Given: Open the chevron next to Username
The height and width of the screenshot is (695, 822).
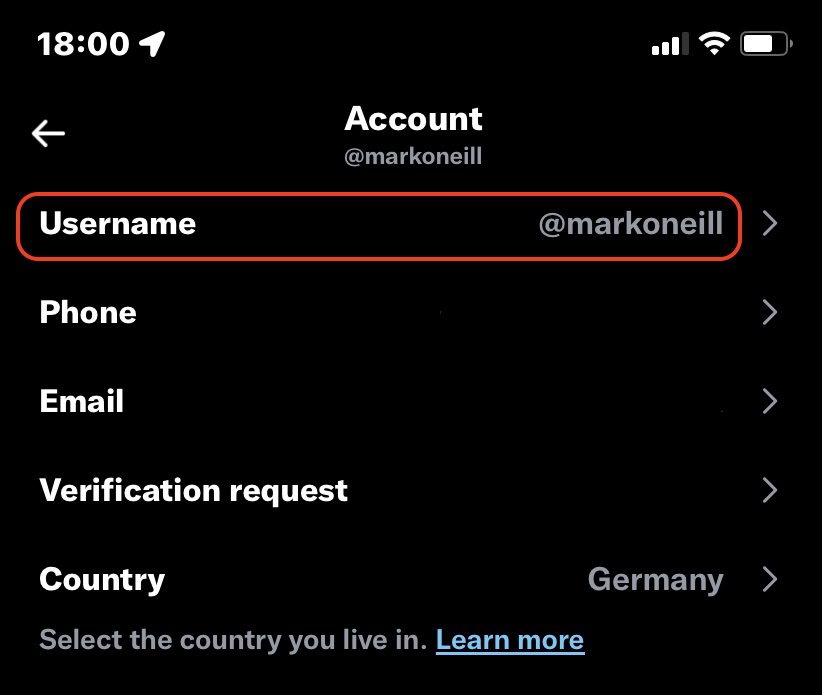Looking at the screenshot, I should (769, 224).
